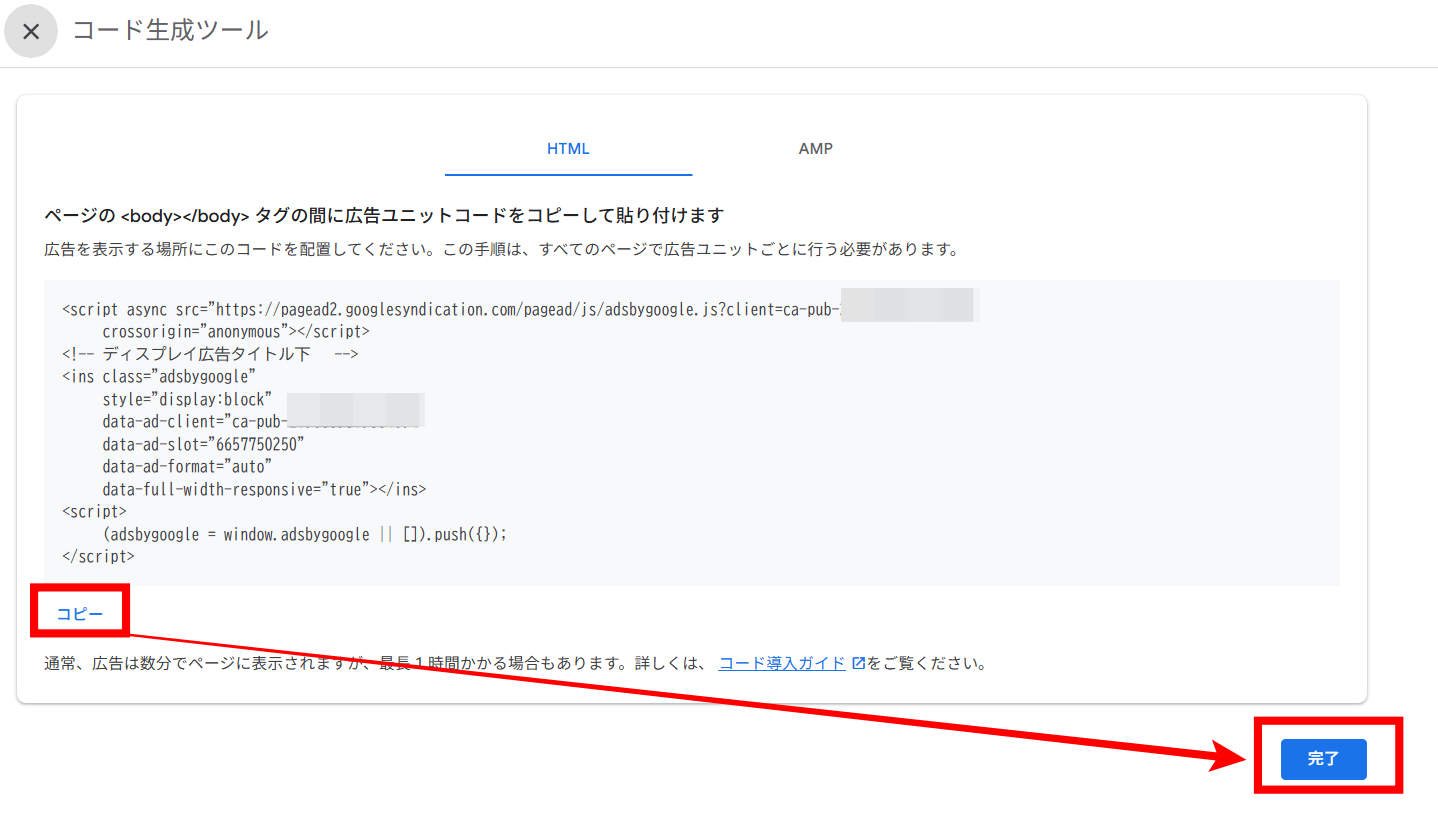Viewport: 1438px width, 815px height.
Task: Click the コピー button to copy the code
Action: [x=80, y=614]
